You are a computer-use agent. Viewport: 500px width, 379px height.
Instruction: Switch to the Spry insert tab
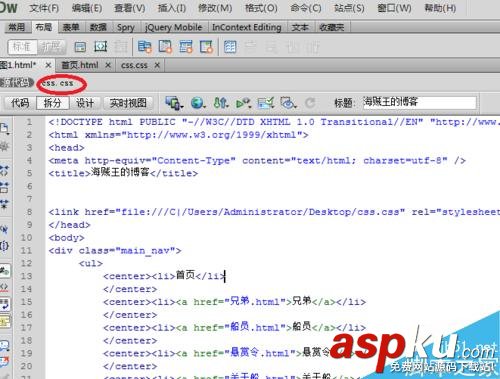[x=126, y=27]
